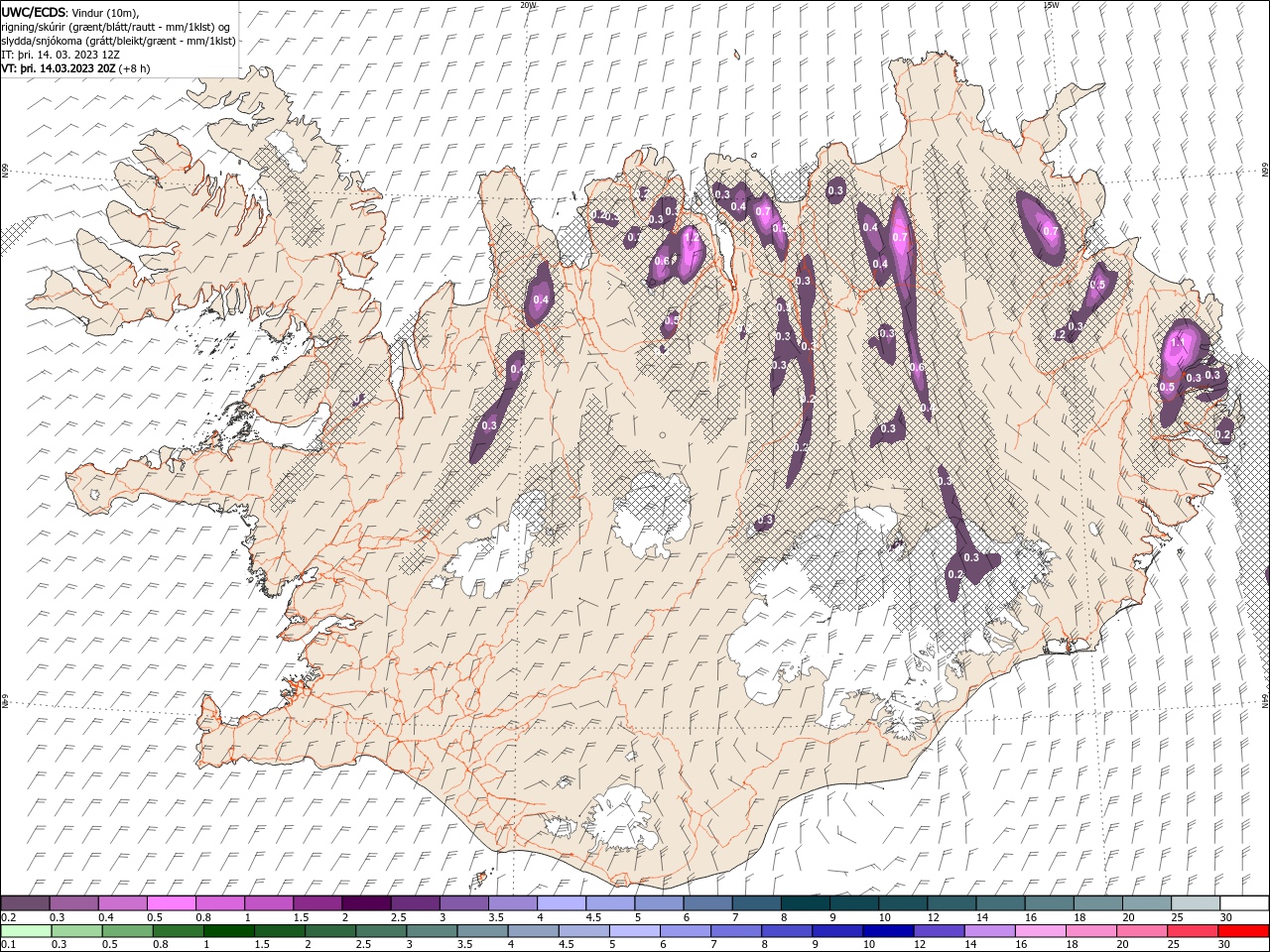Select bottom-row purple swatch between 12 and 14
The image size is (1270, 952).
pos(939,931)
